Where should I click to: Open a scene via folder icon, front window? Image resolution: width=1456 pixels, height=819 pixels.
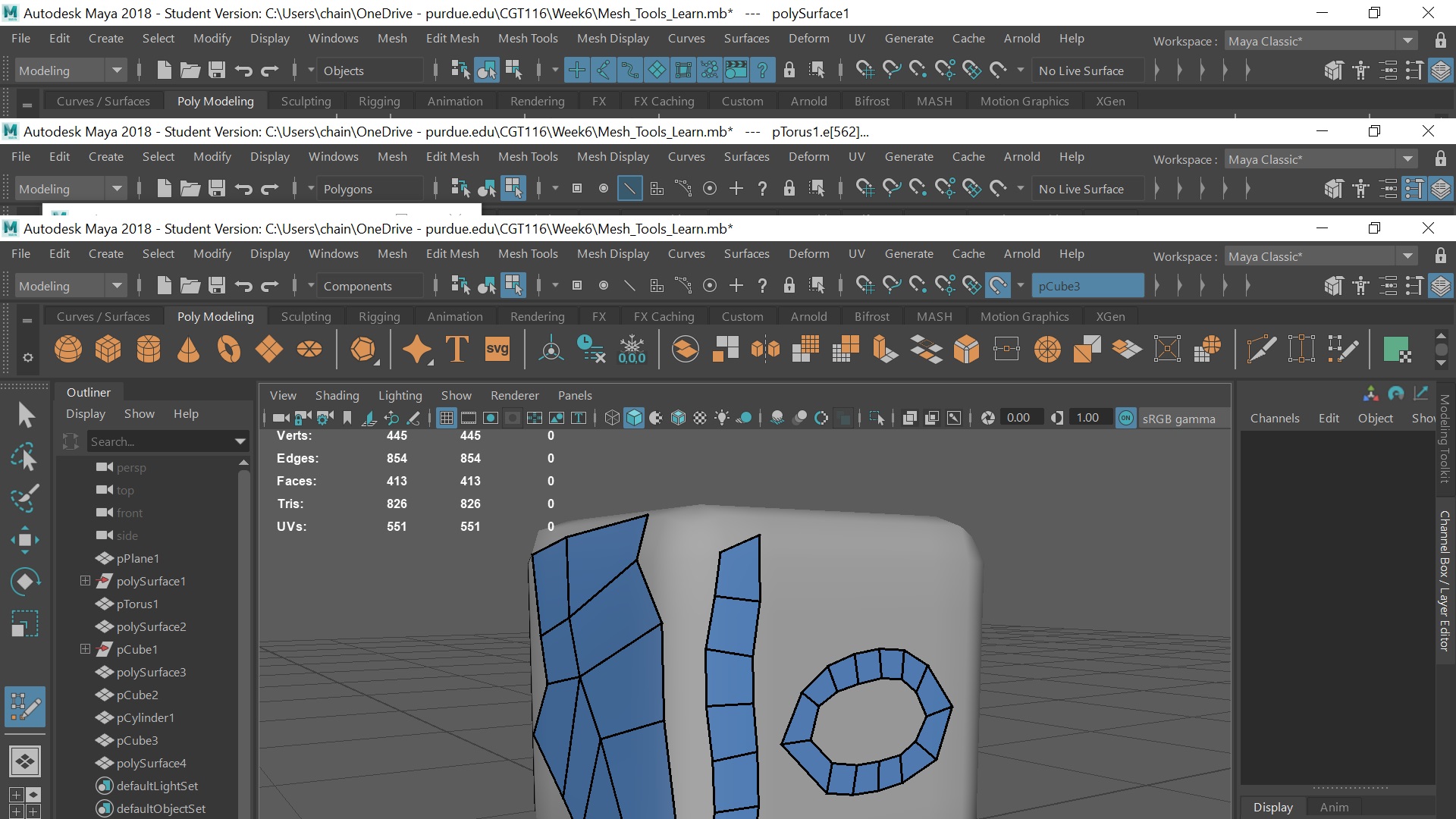(190, 286)
